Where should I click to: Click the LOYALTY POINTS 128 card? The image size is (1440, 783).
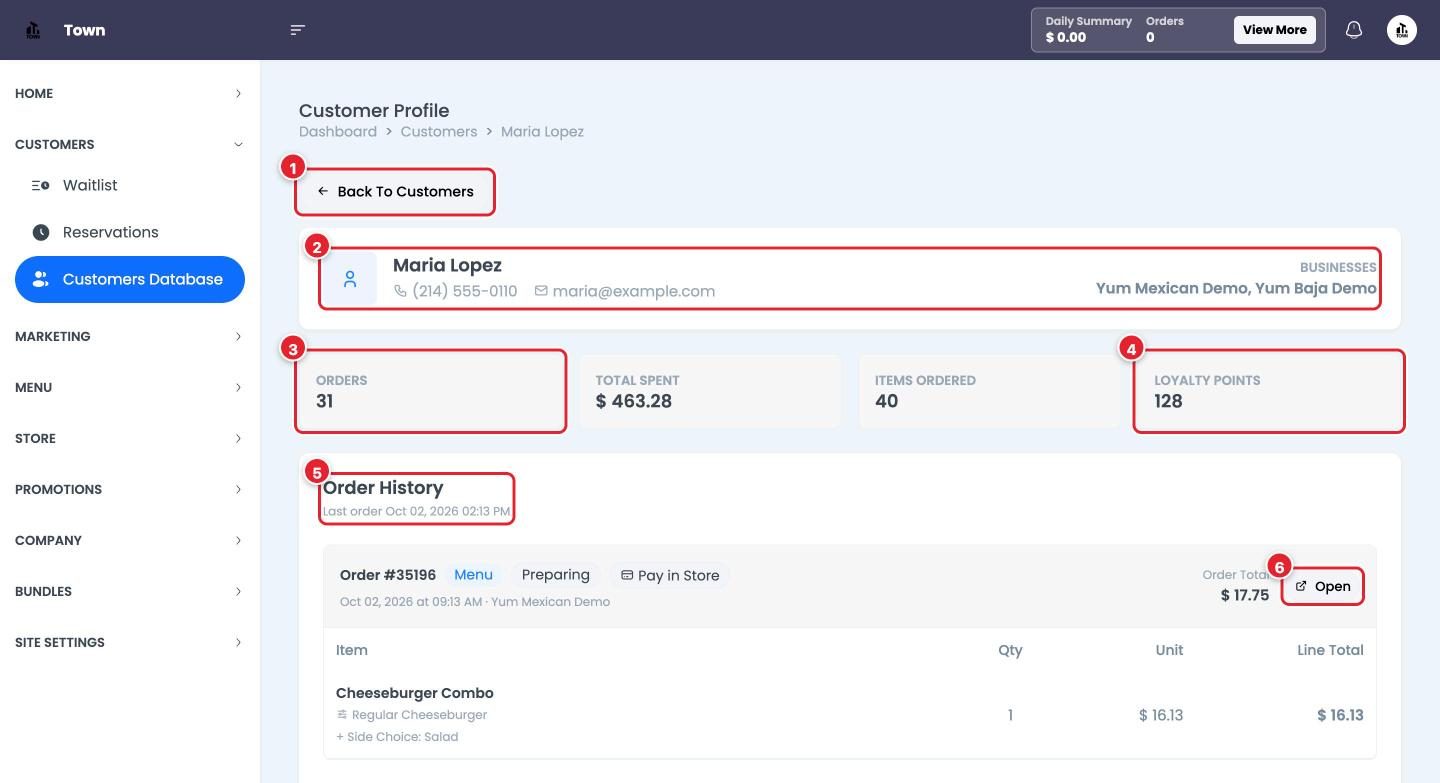[1269, 391]
